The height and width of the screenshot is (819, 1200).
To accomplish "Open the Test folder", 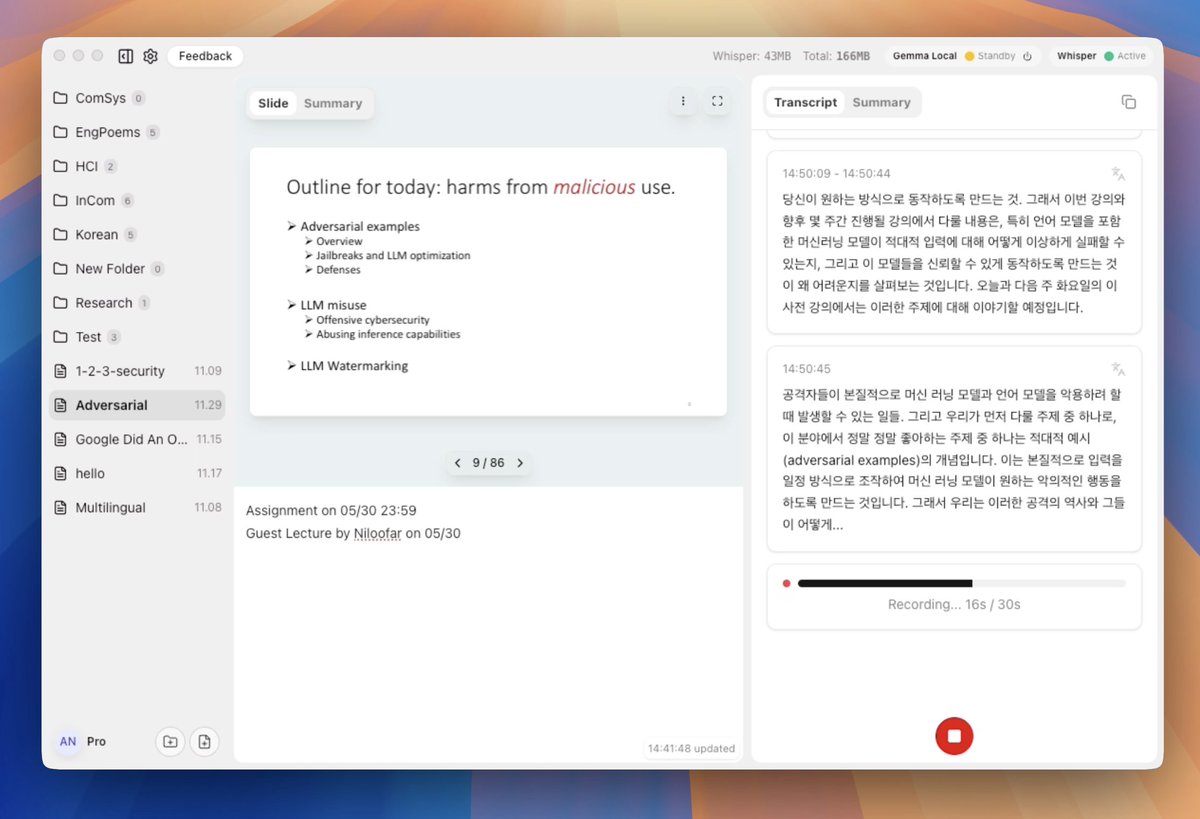I will (x=136, y=336).
